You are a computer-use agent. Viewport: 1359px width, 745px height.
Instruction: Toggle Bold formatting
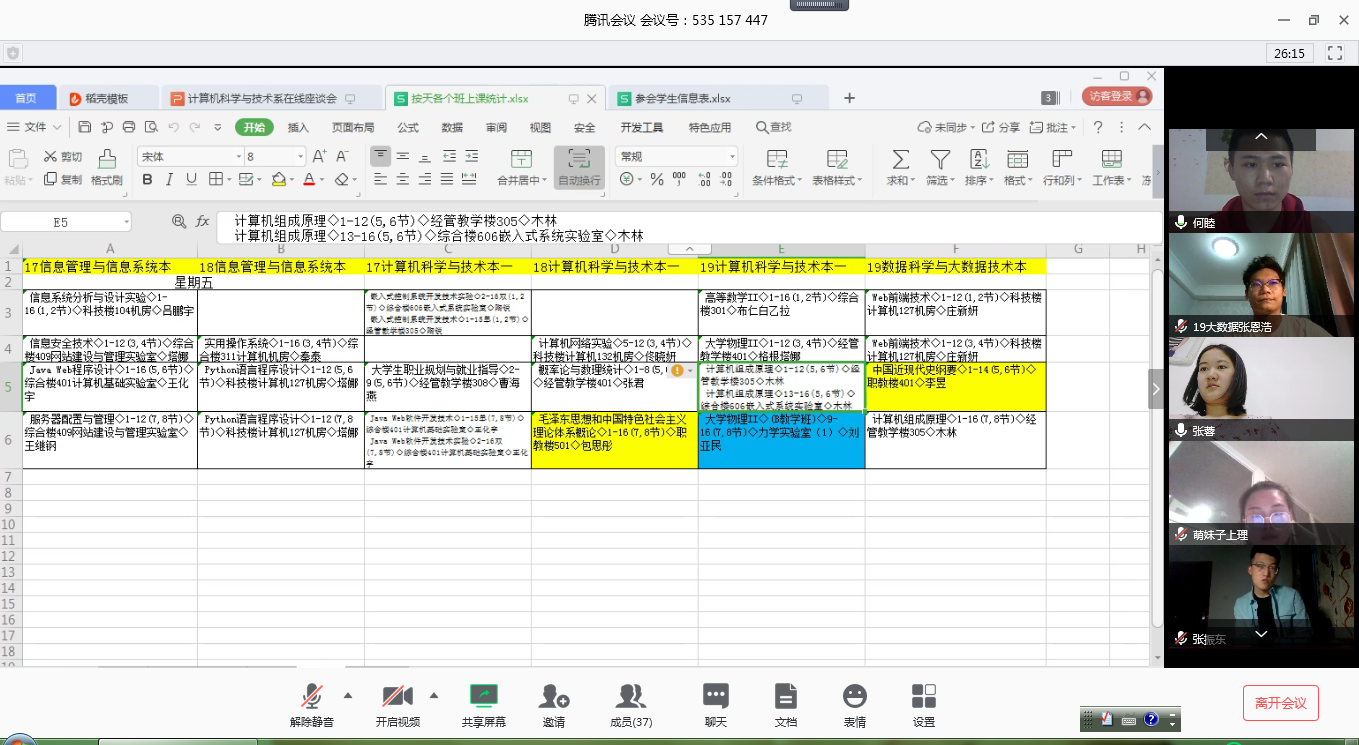pyautogui.click(x=147, y=180)
